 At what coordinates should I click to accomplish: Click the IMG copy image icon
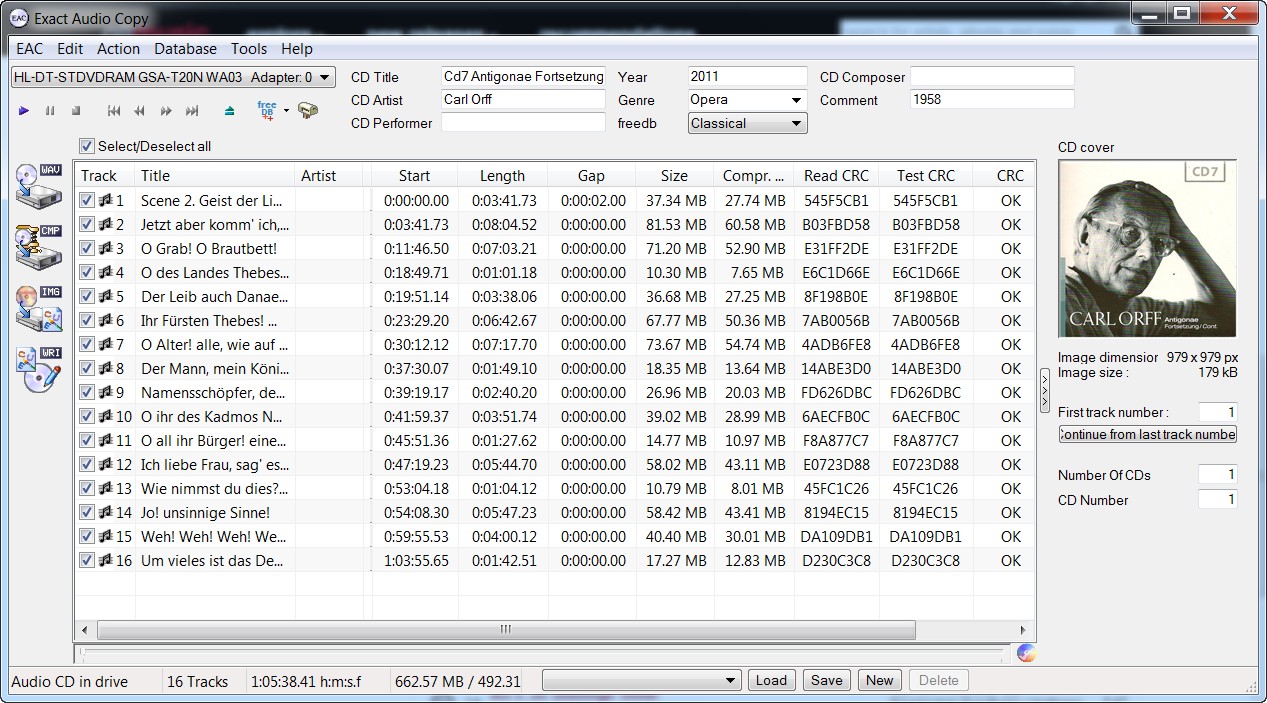pyautogui.click(x=39, y=308)
